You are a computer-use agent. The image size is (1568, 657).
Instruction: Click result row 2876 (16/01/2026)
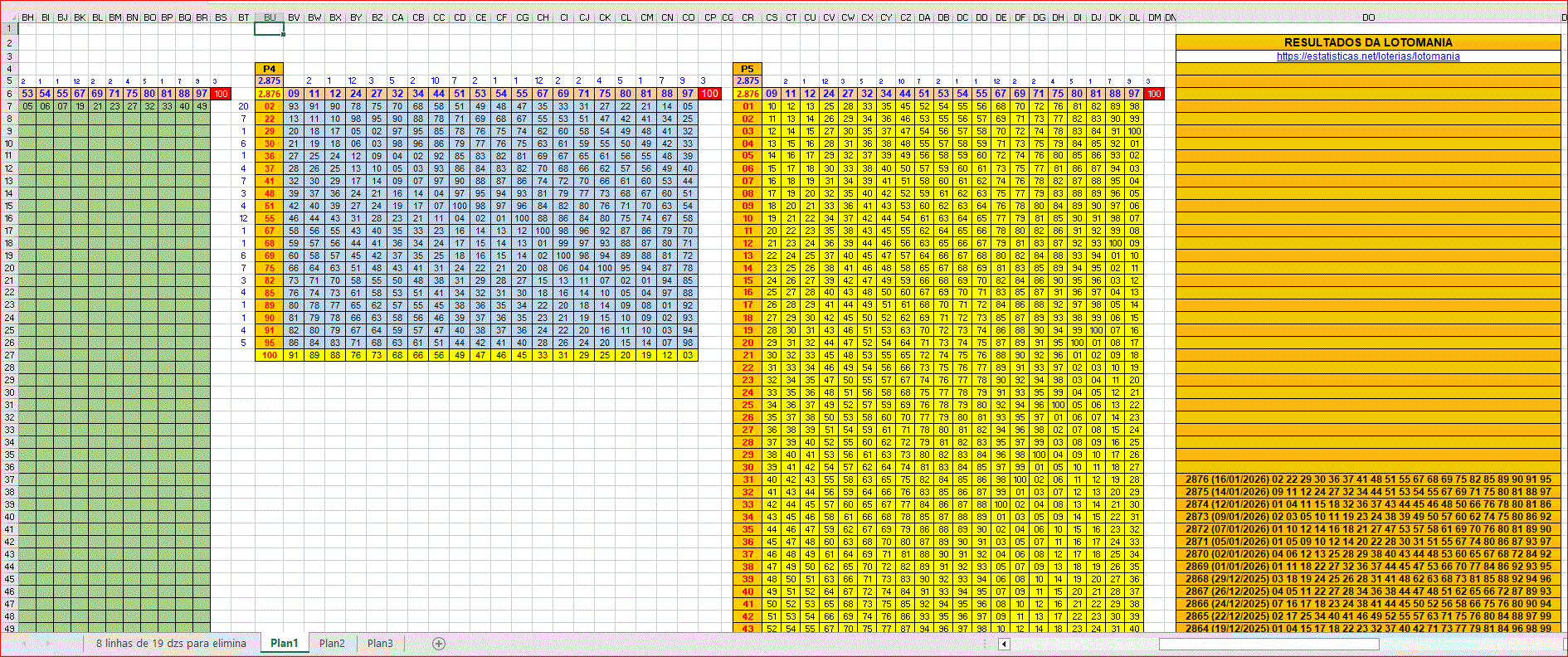tap(1368, 479)
